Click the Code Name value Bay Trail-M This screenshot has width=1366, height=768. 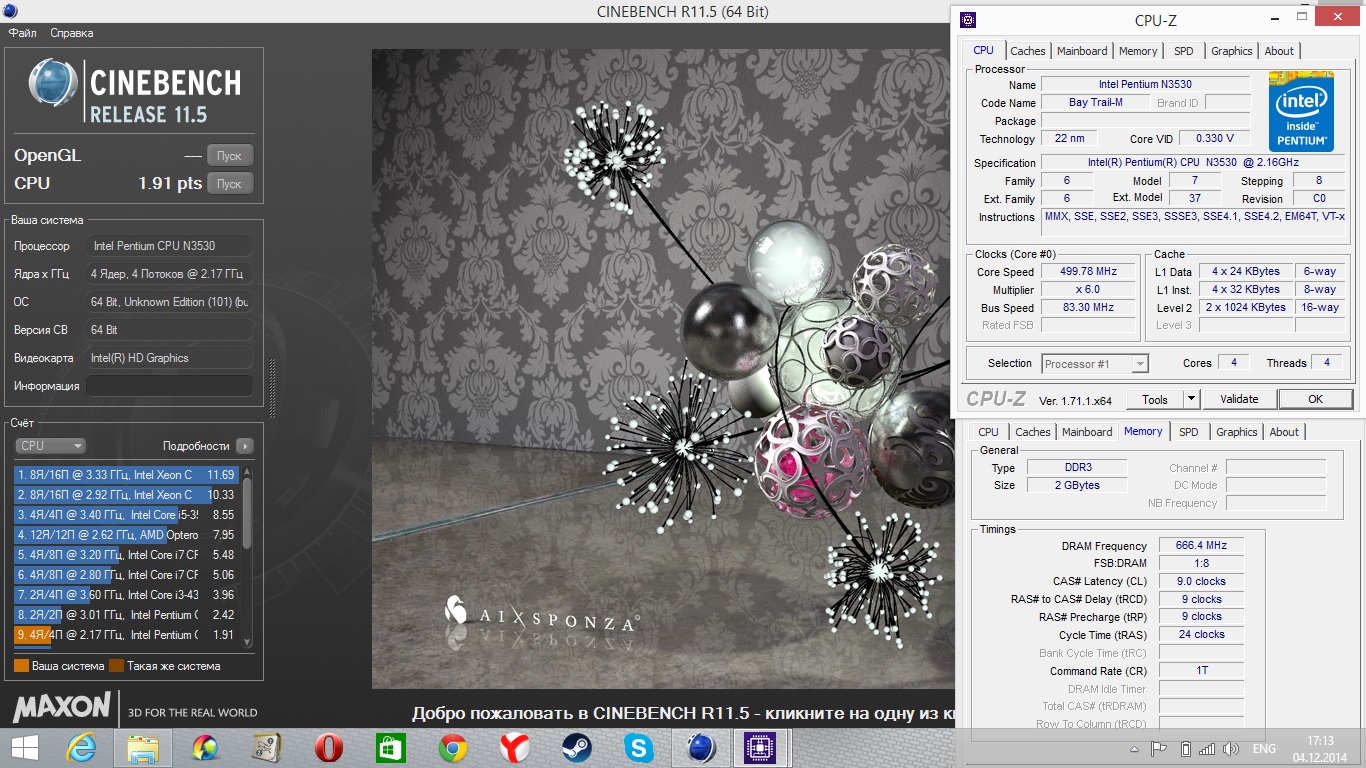click(1095, 103)
